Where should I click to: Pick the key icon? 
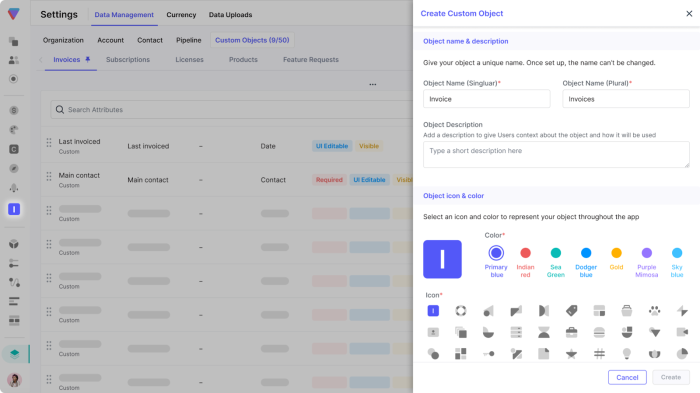488,354
